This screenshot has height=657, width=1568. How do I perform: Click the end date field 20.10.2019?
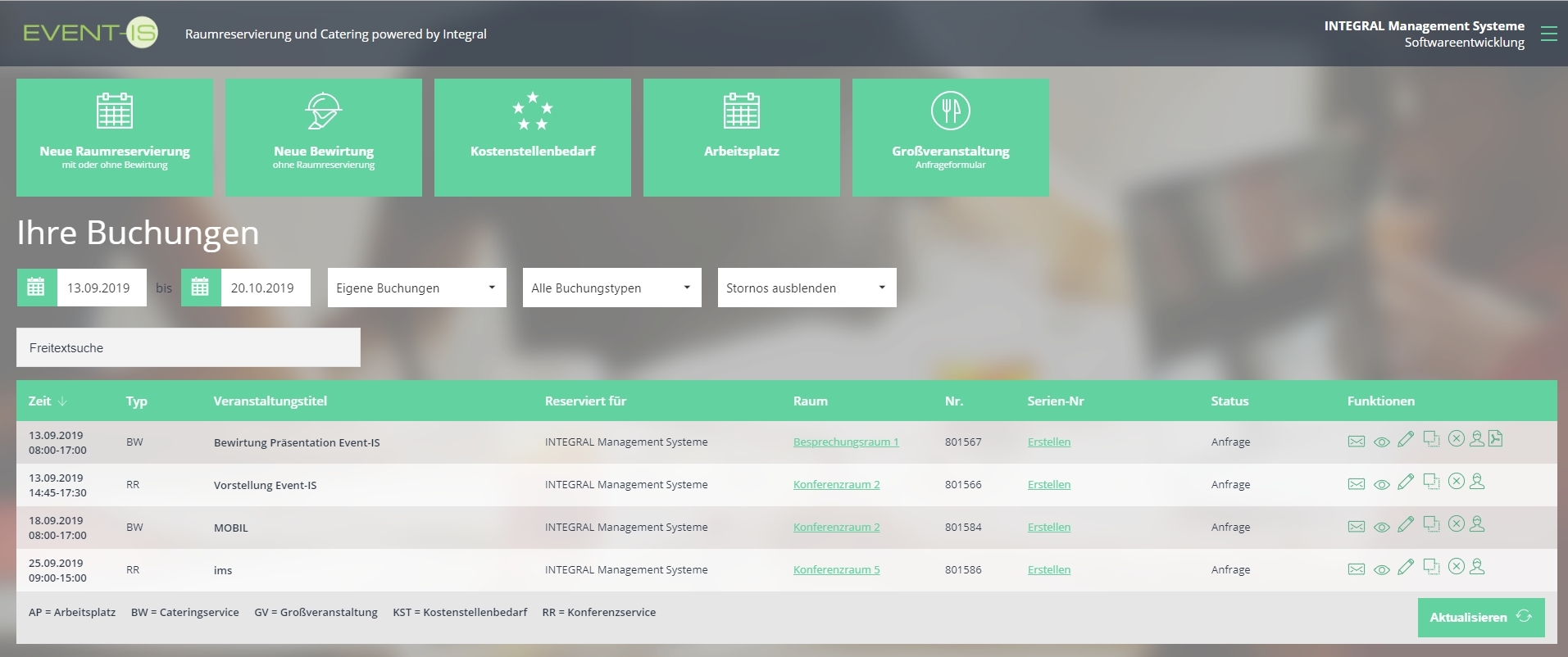click(266, 288)
